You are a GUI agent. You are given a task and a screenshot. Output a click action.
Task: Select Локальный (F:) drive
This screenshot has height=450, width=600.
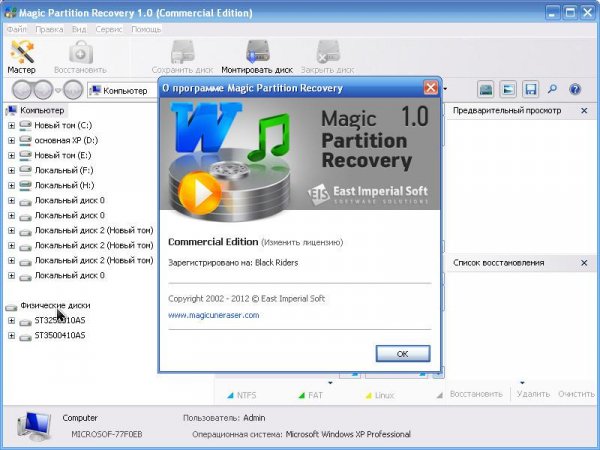[x=64, y=170]
